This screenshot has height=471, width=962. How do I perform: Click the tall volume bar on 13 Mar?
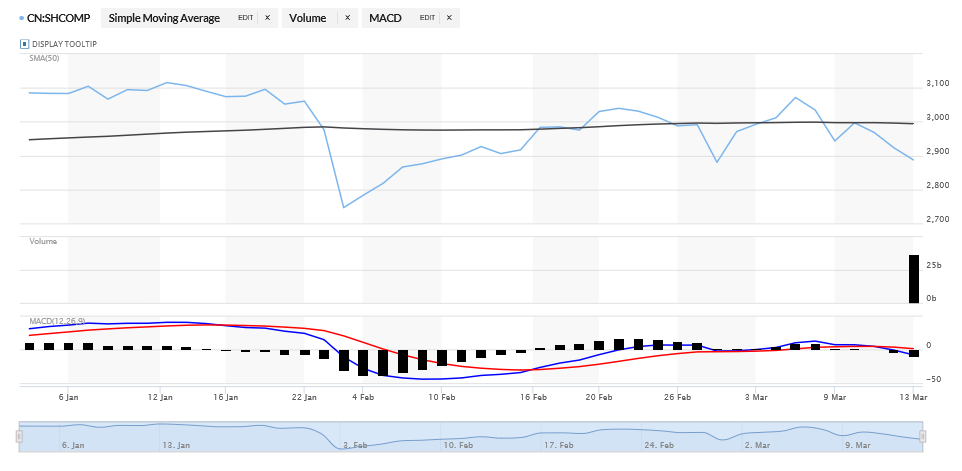[913, 279]
